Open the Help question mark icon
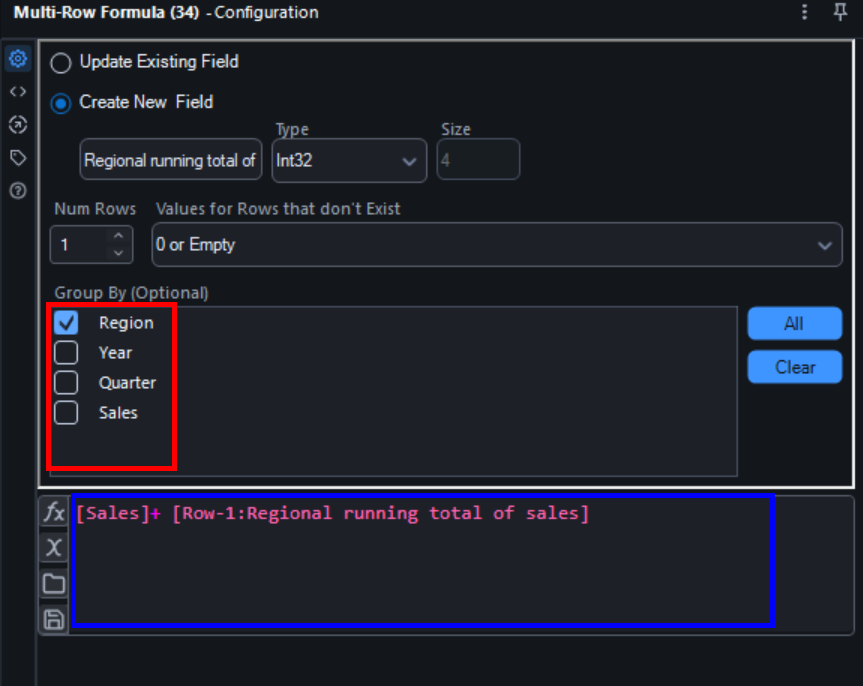The height and width of the screenshot is (686, 863). click(x=18, y=191)
